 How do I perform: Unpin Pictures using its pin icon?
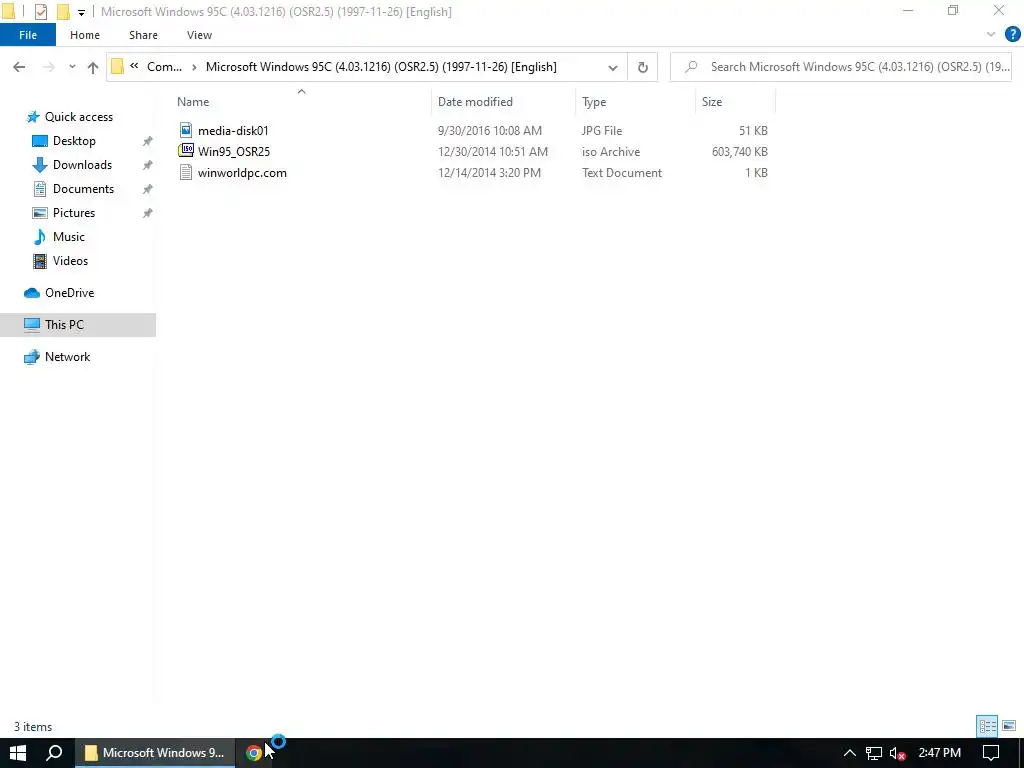point(148,213)
